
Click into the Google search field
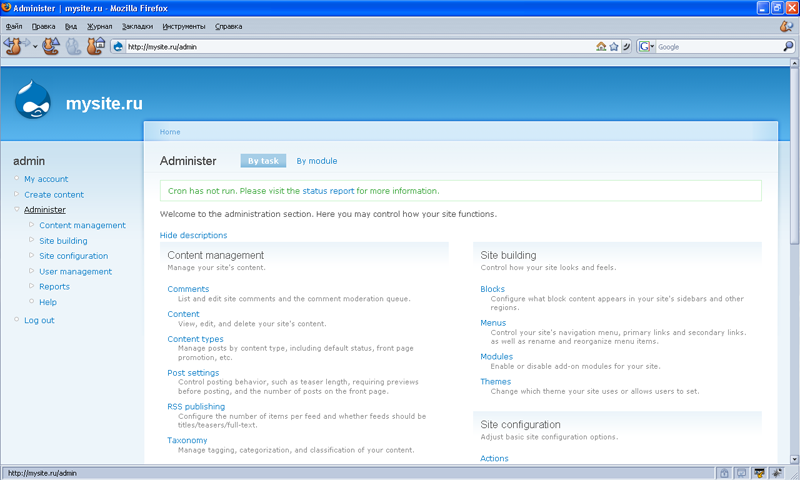[719, 46]
